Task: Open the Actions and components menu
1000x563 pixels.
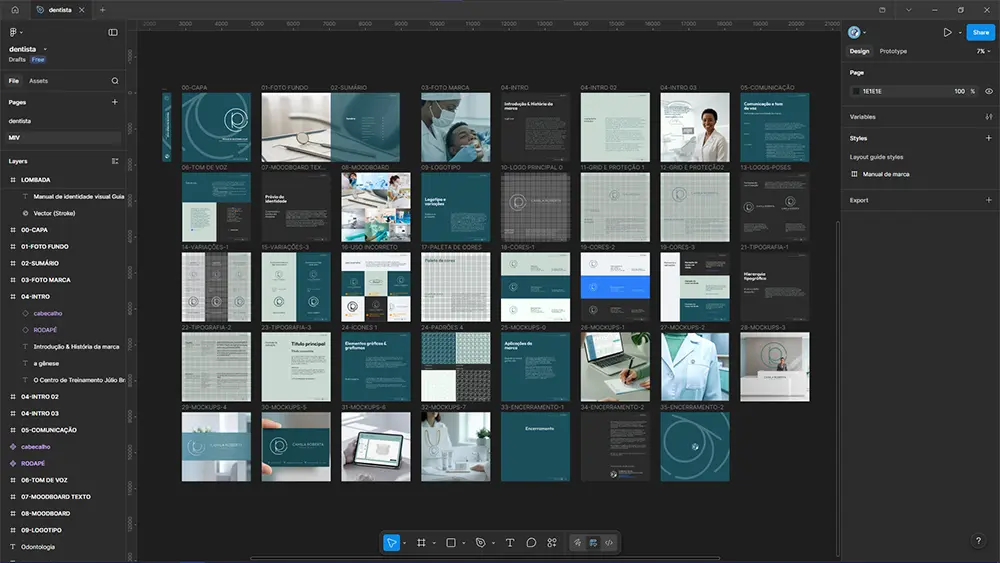Action: (x=552, y=543)
